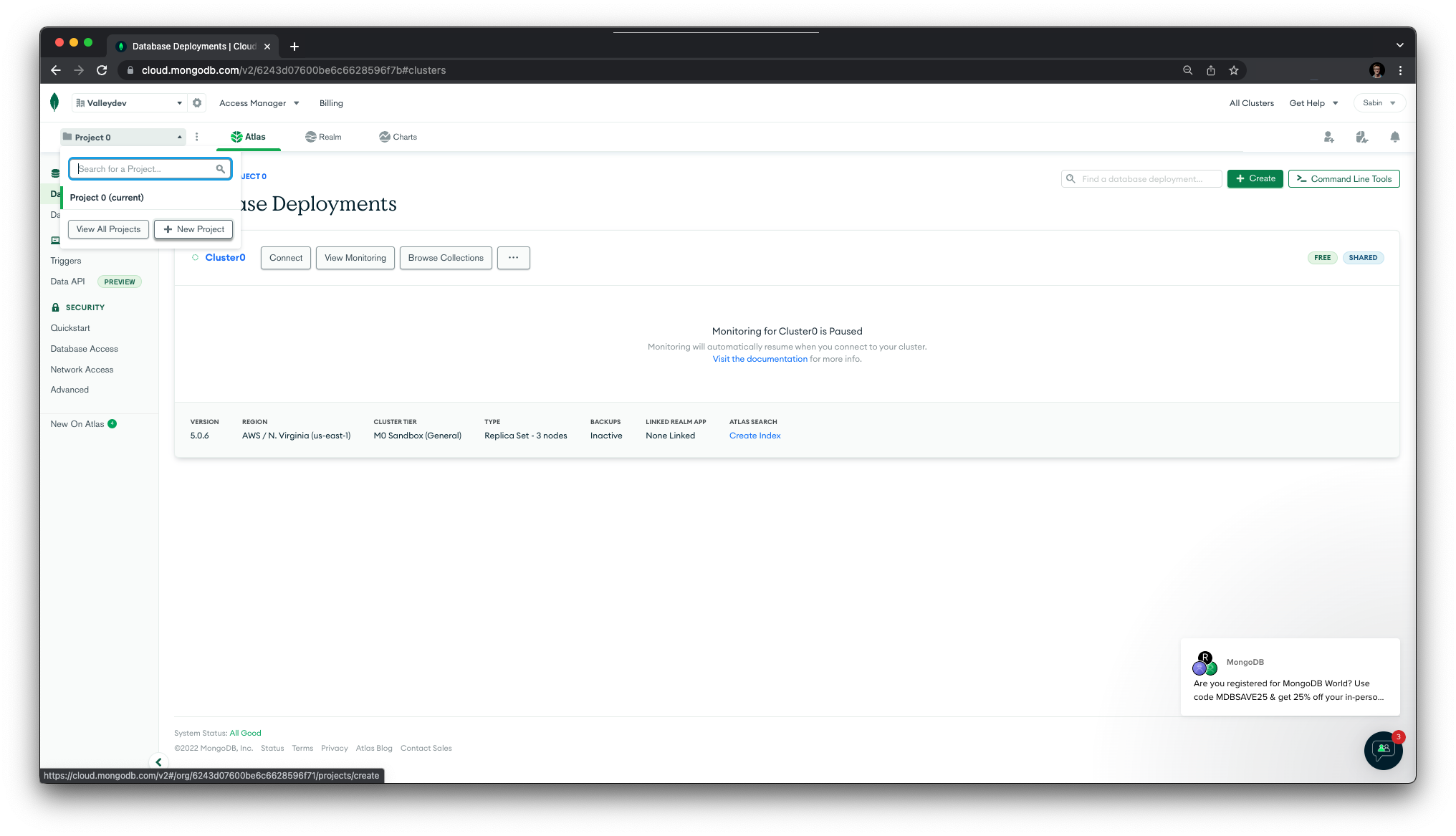Reload the page

(102, 70)
